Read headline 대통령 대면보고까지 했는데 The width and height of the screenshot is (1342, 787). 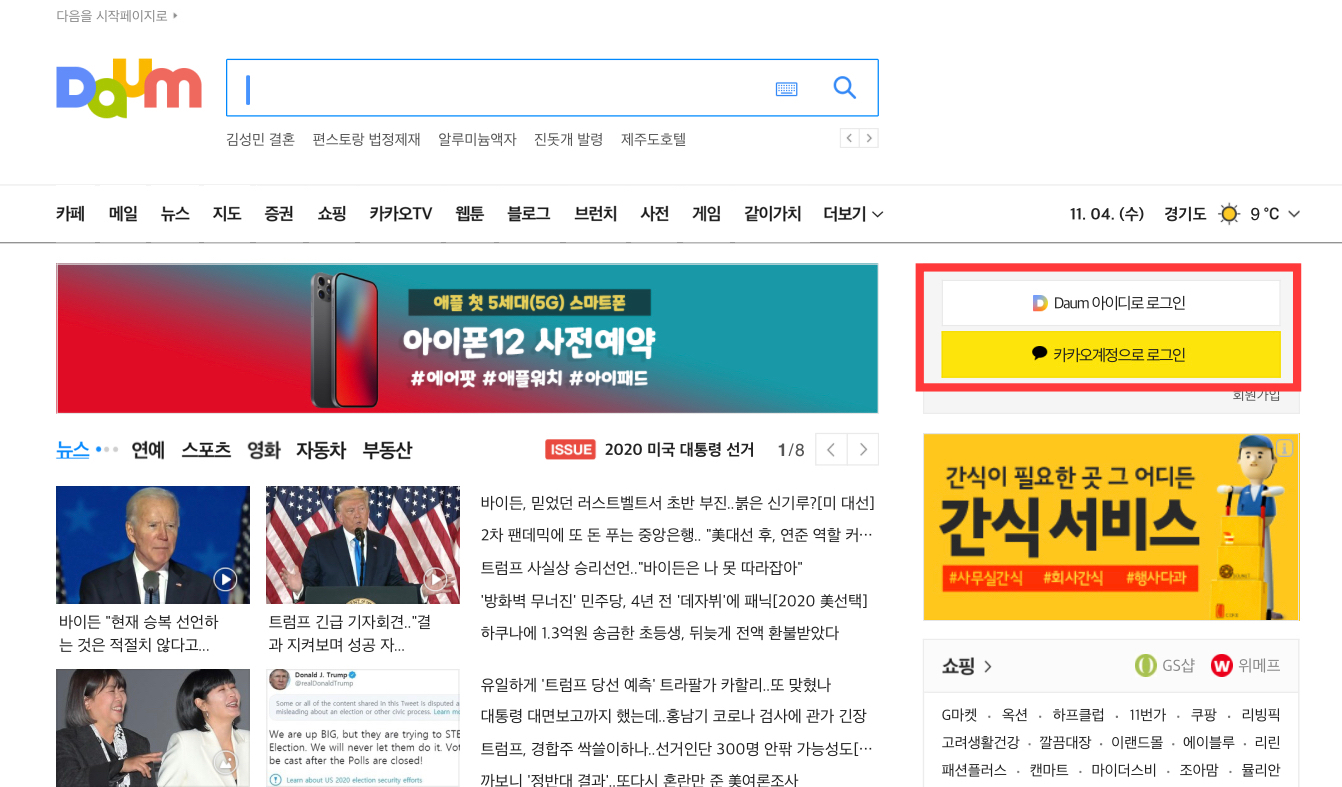[x=674, y=716]
